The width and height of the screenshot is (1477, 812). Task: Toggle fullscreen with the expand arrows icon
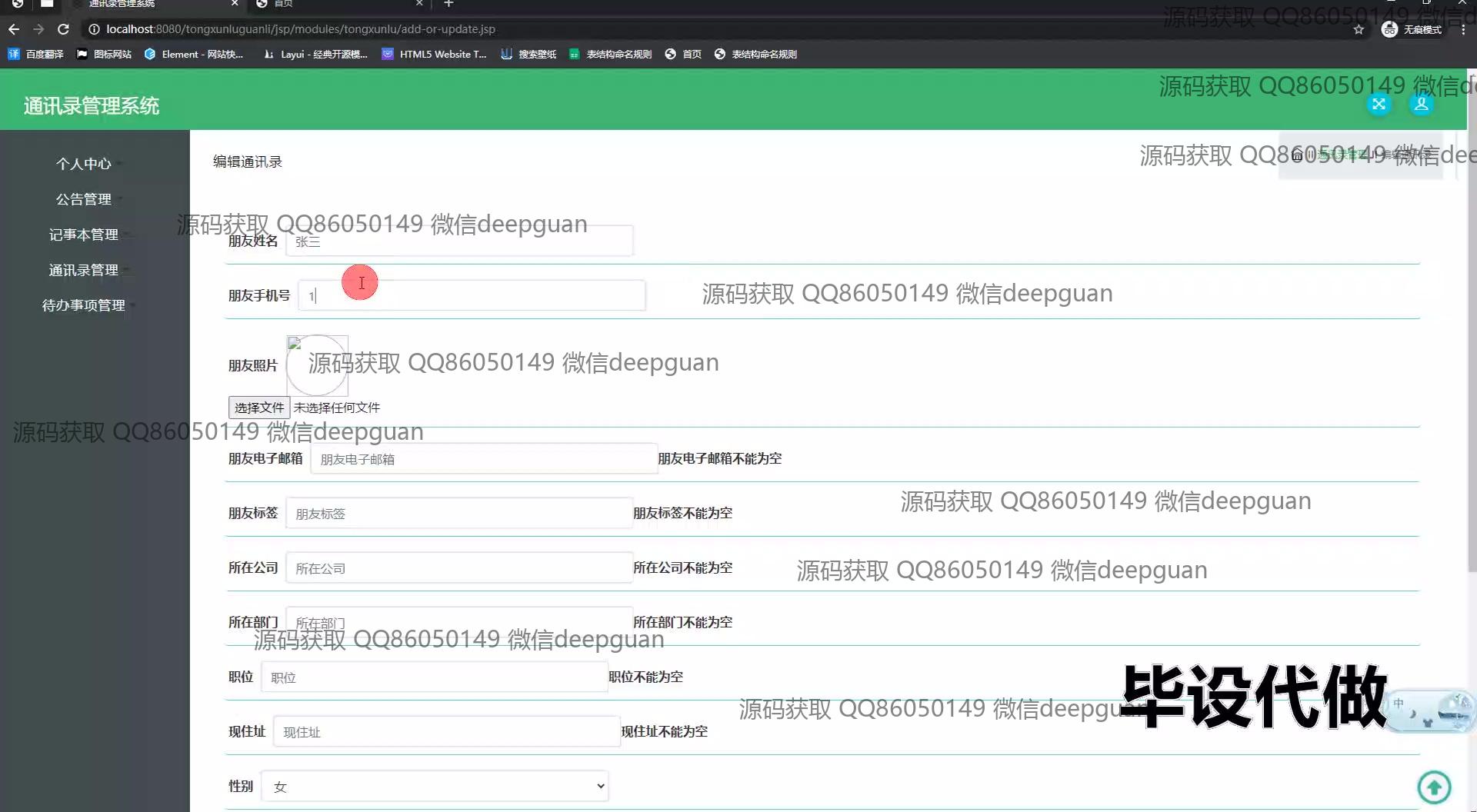[1379, 104]
